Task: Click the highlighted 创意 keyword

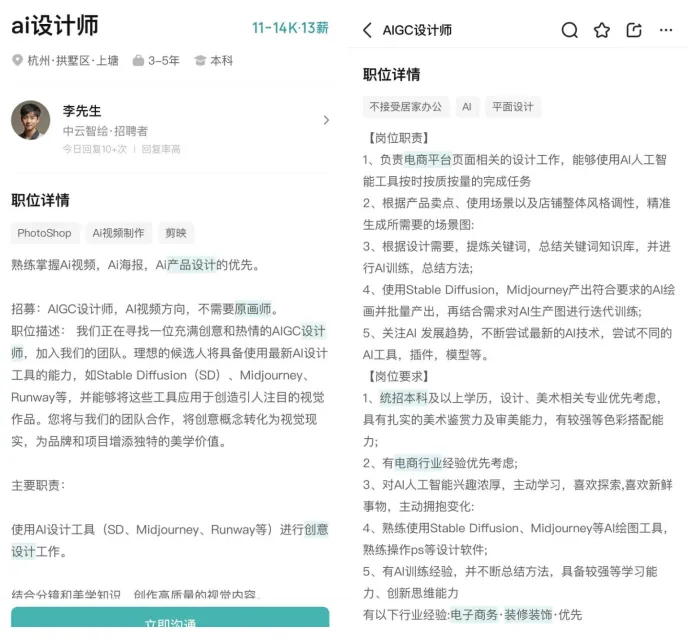Action: pos(316,529)
